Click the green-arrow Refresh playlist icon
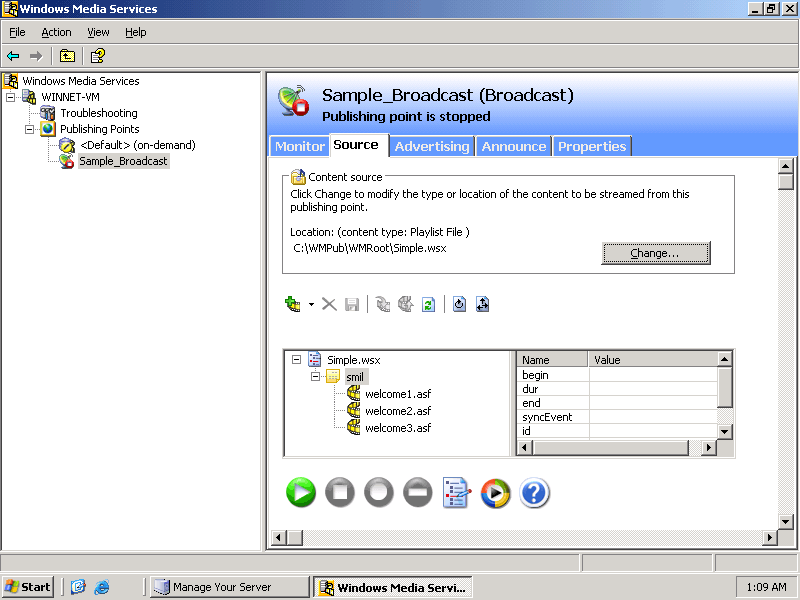Image resolution: width=800 pixels, height=600 pixels. [x=429, y=305]
